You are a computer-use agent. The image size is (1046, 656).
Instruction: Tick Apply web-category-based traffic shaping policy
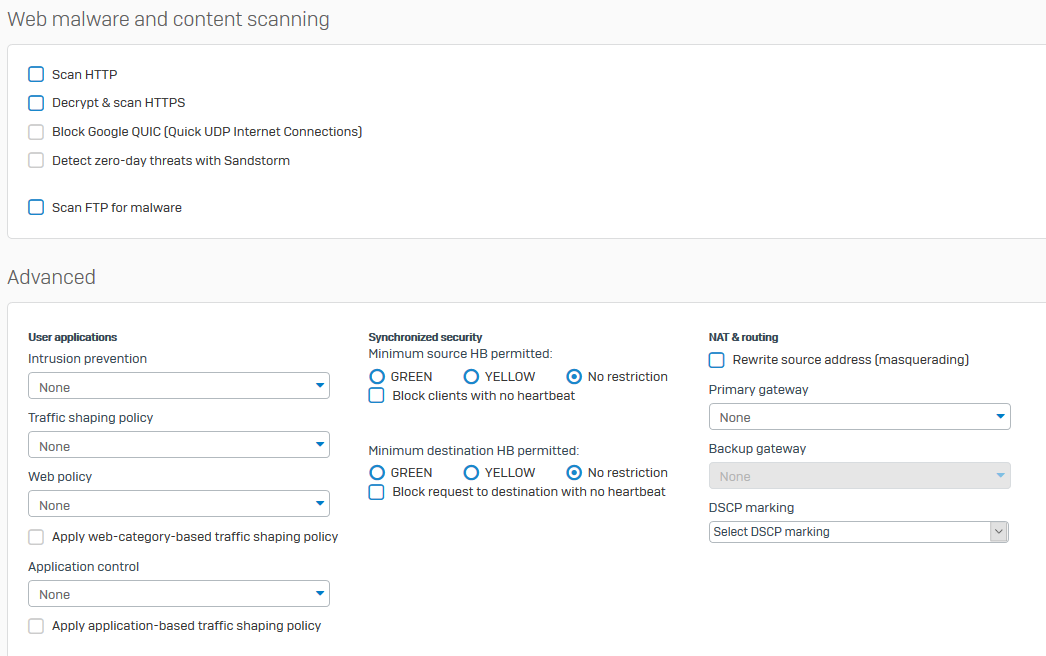point(36,537)
